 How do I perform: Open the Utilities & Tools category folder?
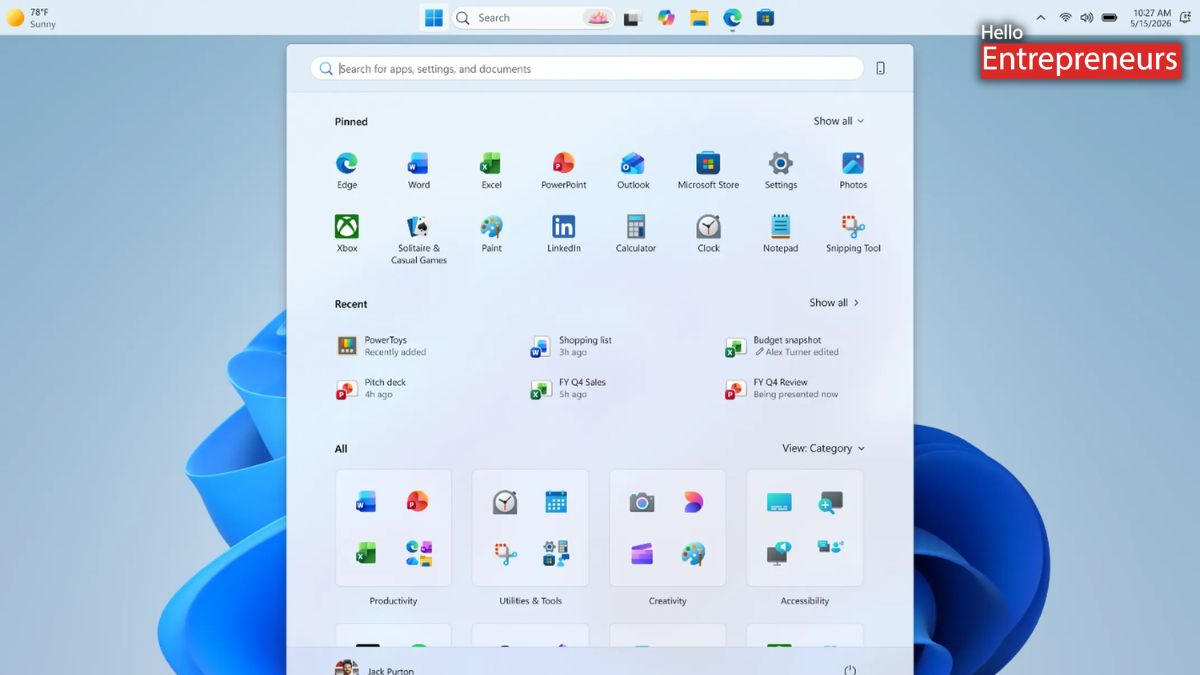coord(530,528)
